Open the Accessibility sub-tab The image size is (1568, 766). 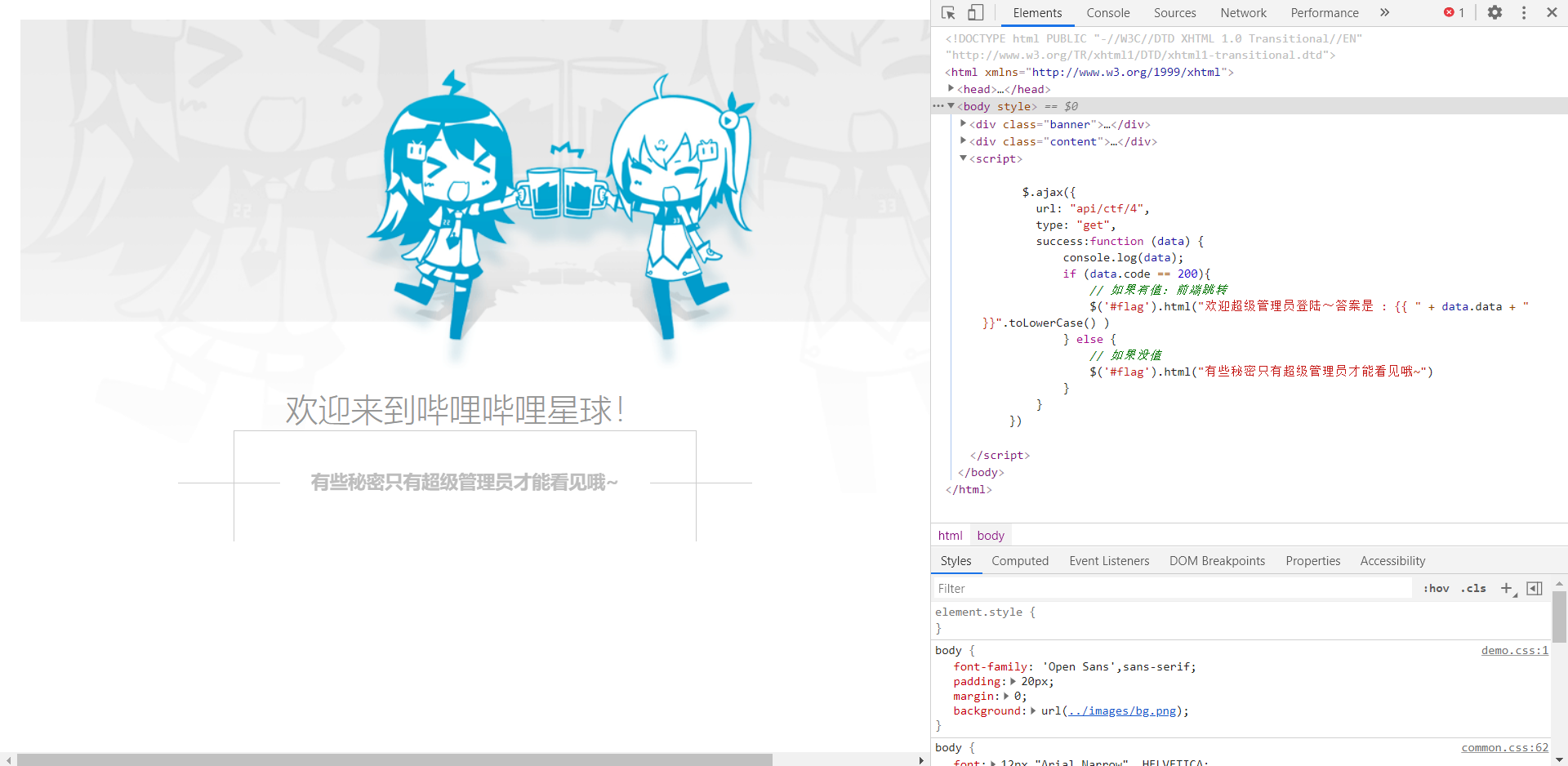1392,561
